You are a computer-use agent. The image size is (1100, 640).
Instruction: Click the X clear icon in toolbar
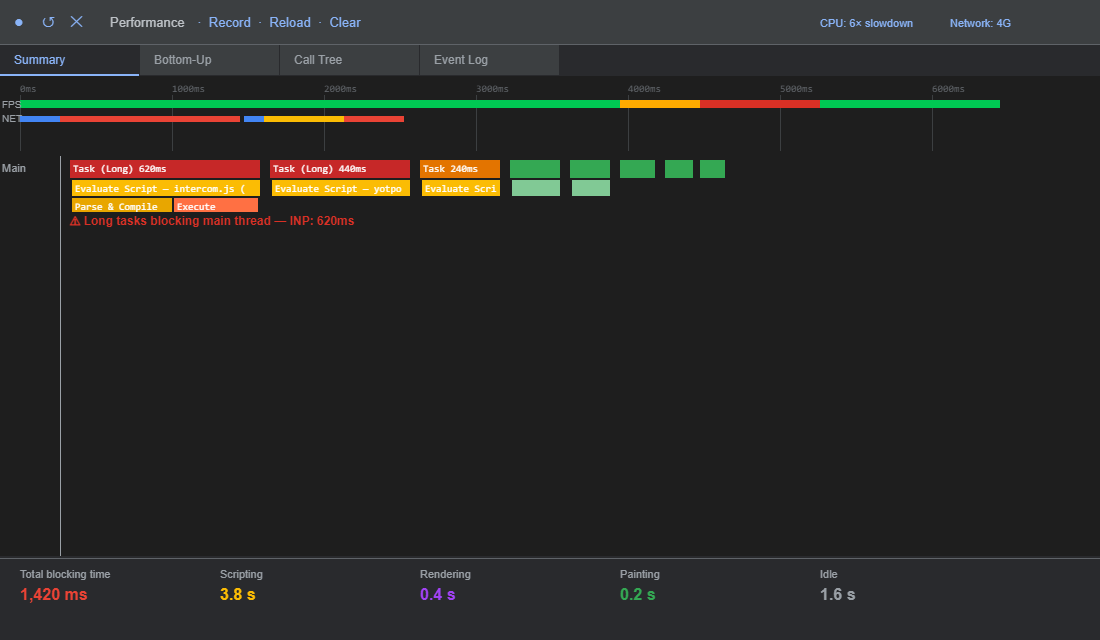pyautogui.click(x=76, y=22)
